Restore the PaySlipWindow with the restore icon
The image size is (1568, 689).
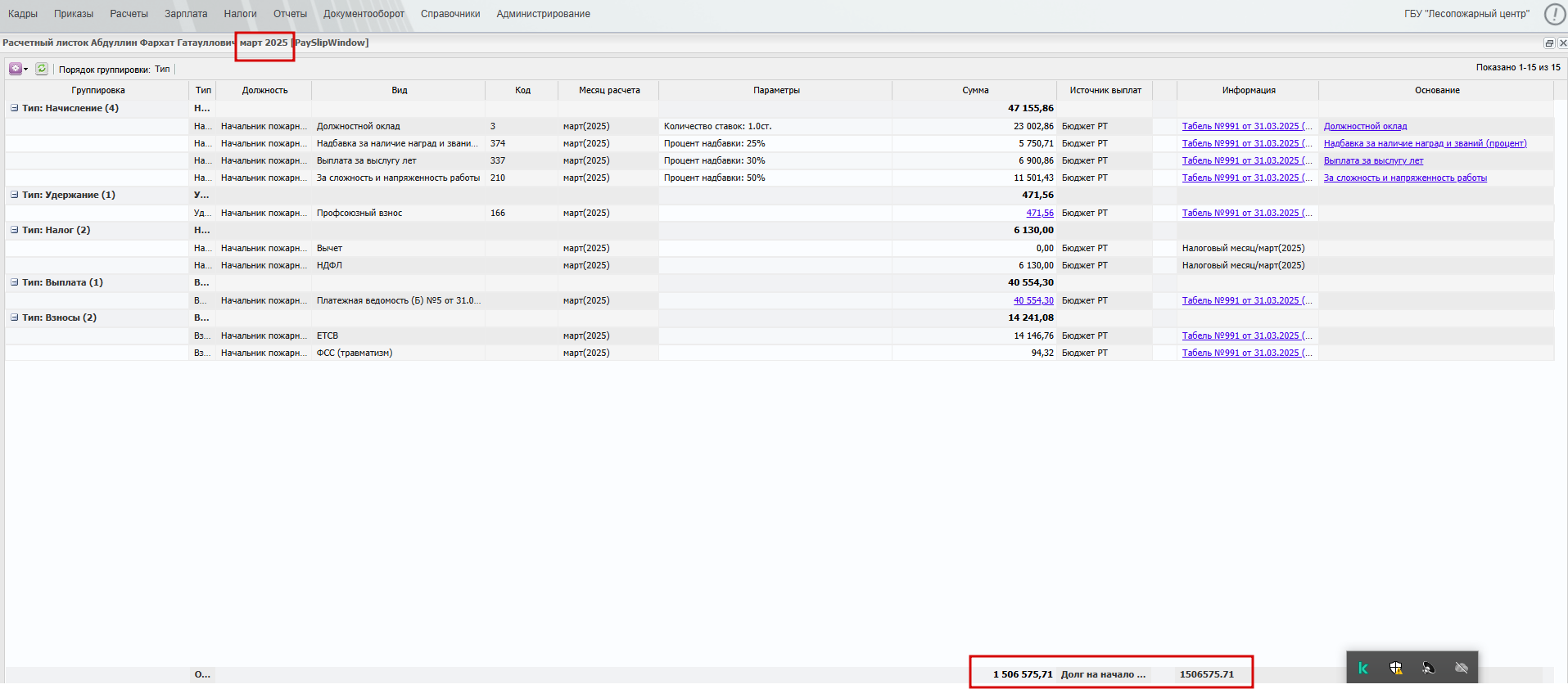[1549, 43]
